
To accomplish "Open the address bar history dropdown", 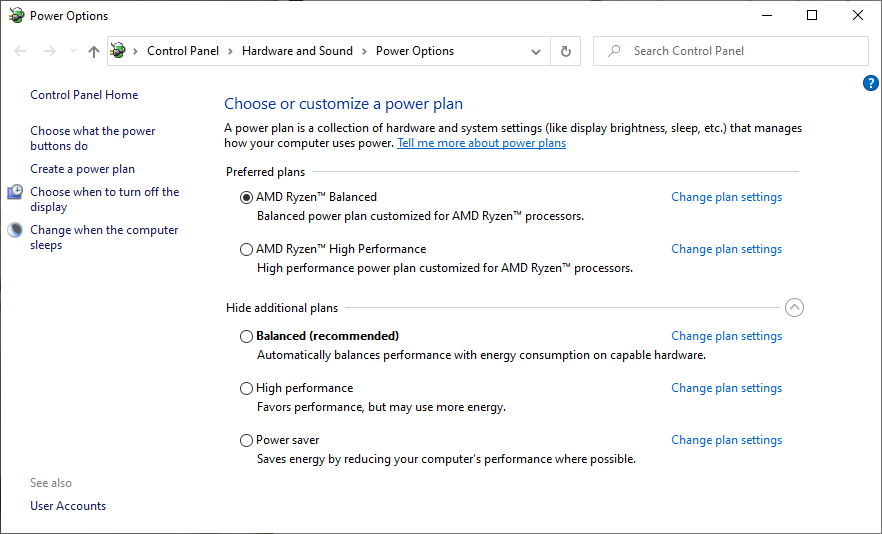I will pos(537,51).
